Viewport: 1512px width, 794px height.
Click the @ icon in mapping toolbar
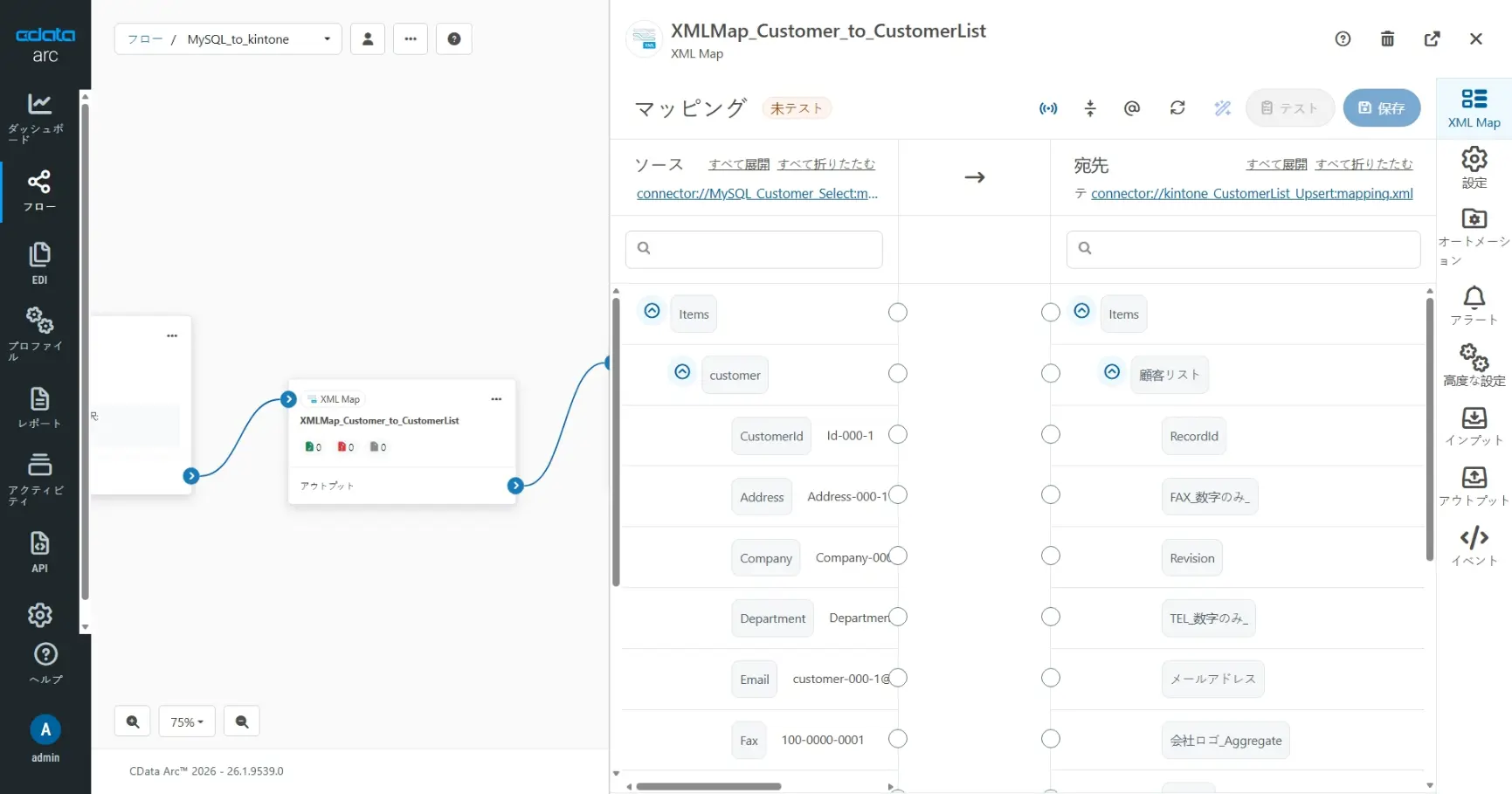click(x=1132, y=108)
